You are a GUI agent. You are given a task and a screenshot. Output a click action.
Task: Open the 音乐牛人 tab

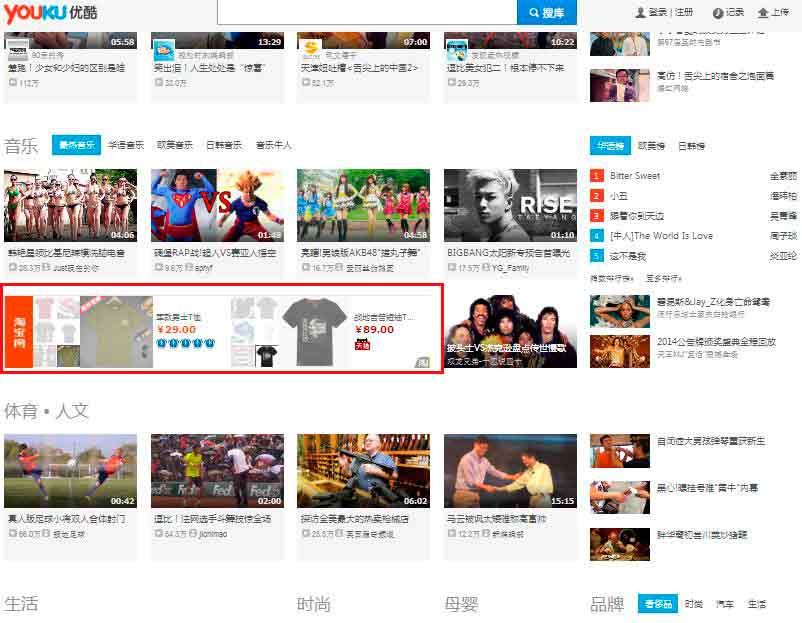[x=274, y=145]
